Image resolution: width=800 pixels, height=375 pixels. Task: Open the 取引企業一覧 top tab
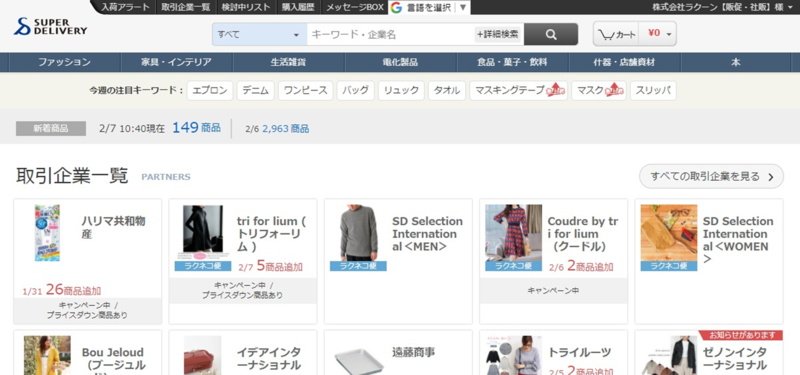(x=186, y=7)
